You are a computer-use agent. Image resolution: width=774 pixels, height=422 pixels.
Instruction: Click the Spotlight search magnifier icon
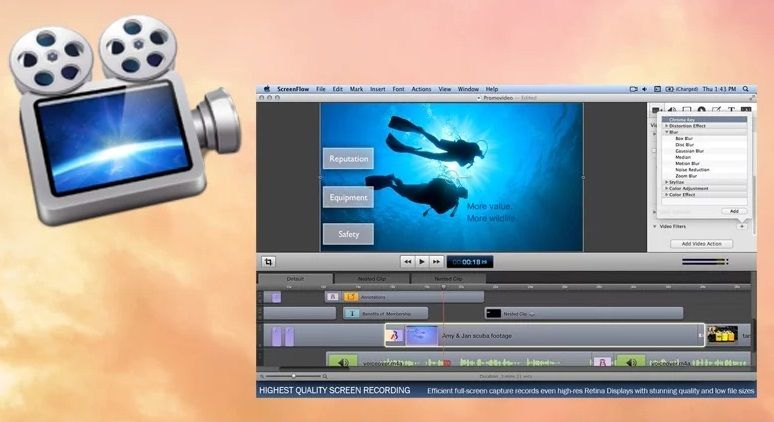point(746,89)
